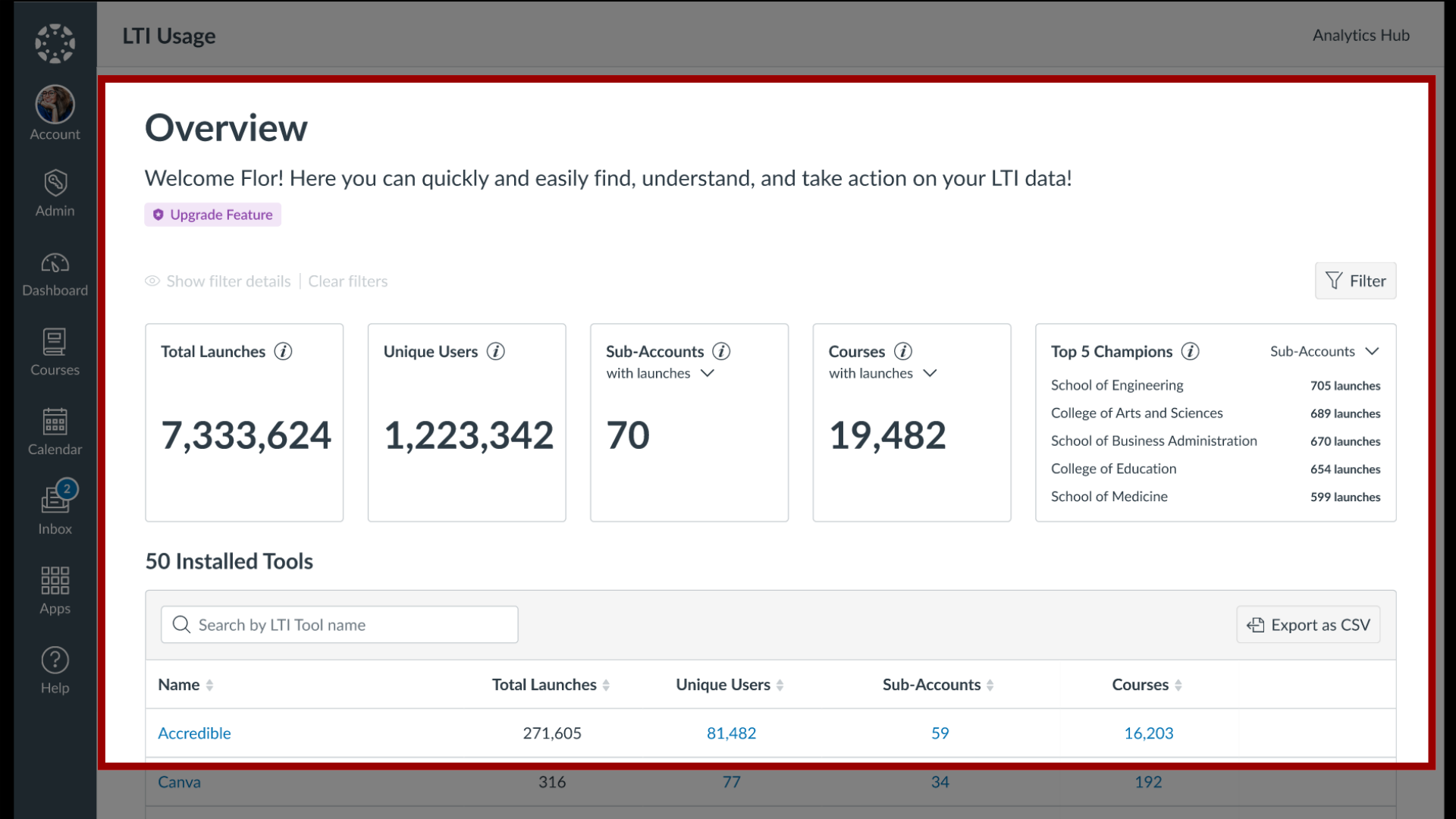This screenshot has width=1456, height=819.
Task: Expand Courses with launches dropdown
Action: pyautogui.click(x=930, y=372)
